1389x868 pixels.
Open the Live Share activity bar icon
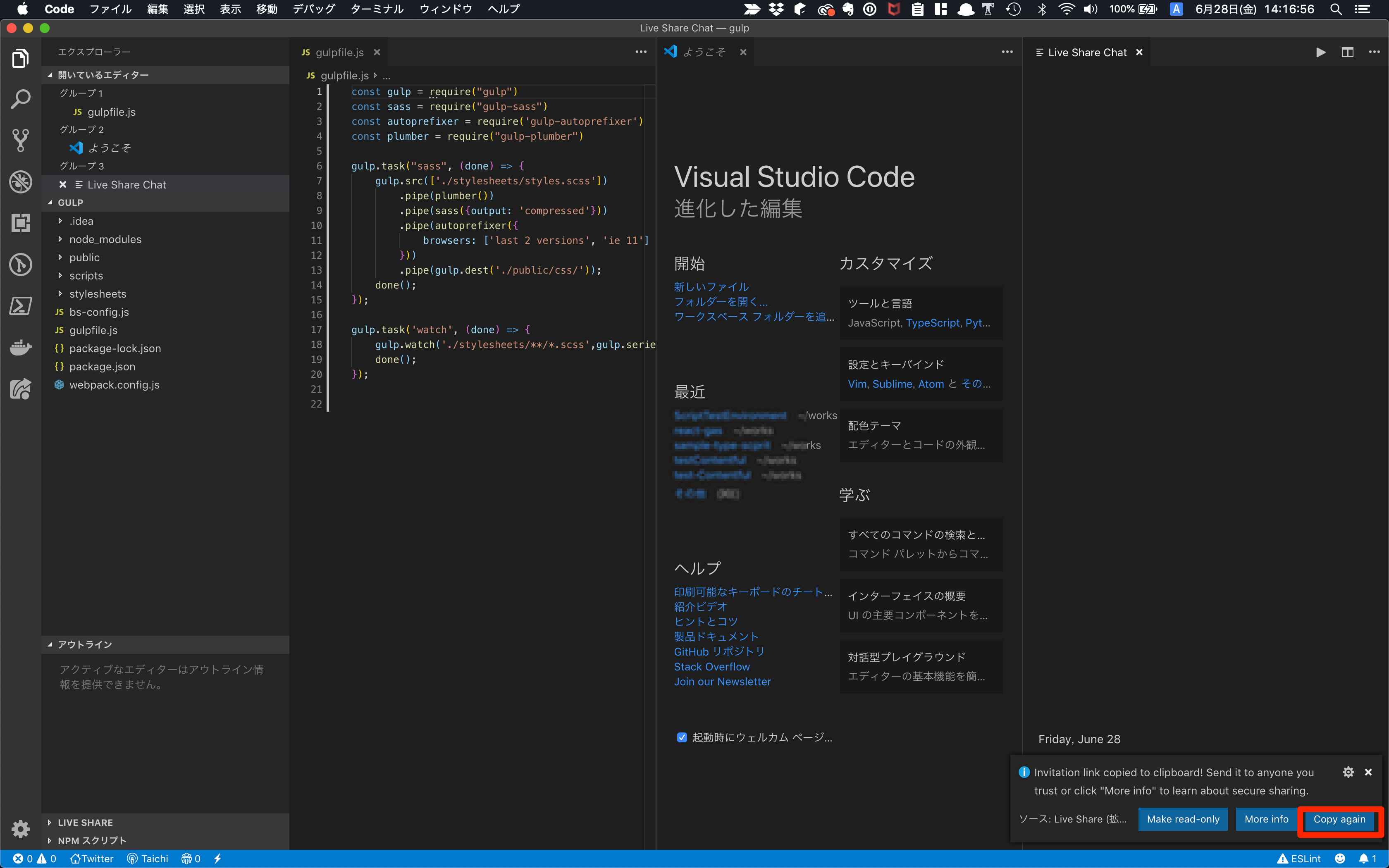pos(21,389)
